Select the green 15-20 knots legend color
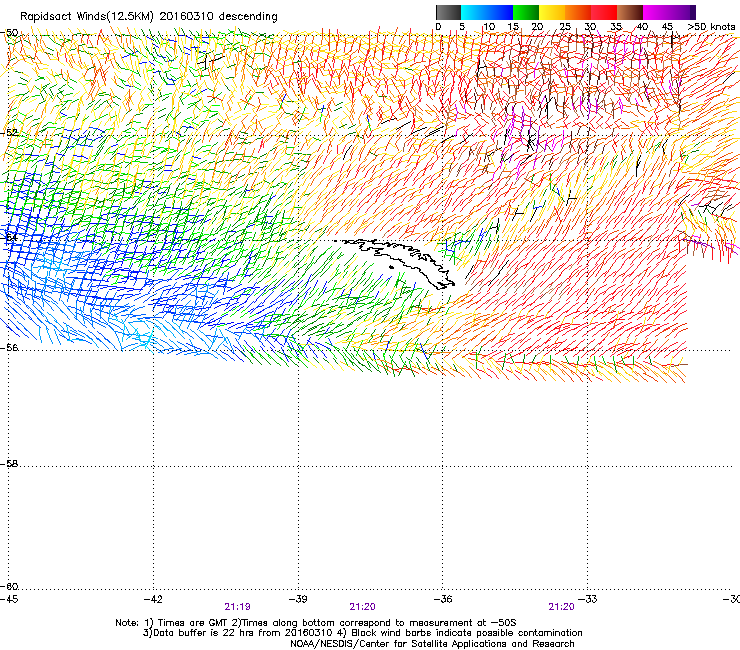Viewport: 740px width, 650px height. (526, 12)
